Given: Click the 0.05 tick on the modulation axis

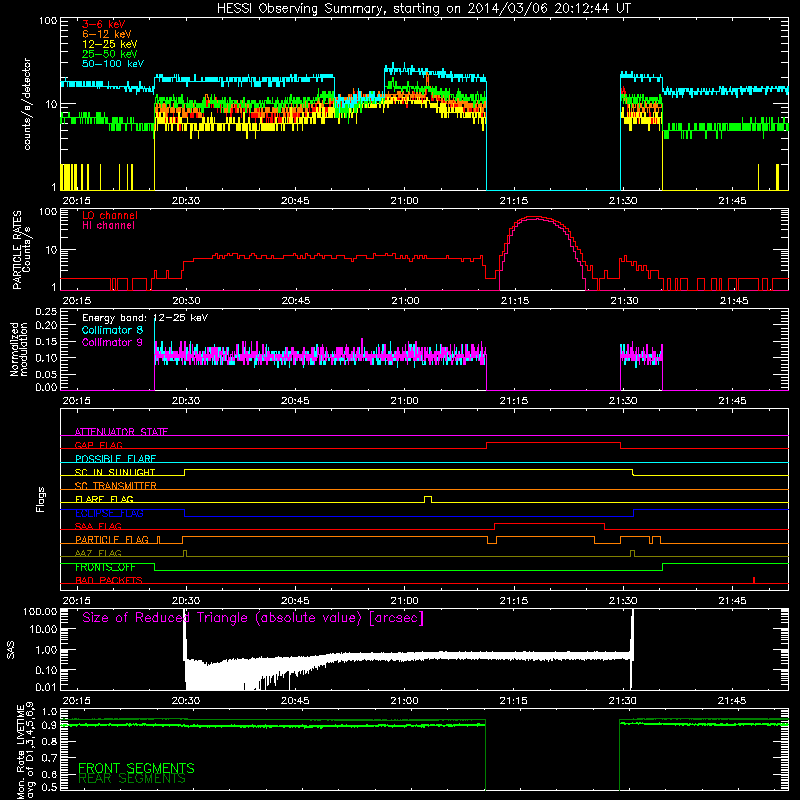Looking at the screenshot, I should [x=46, y=374].
